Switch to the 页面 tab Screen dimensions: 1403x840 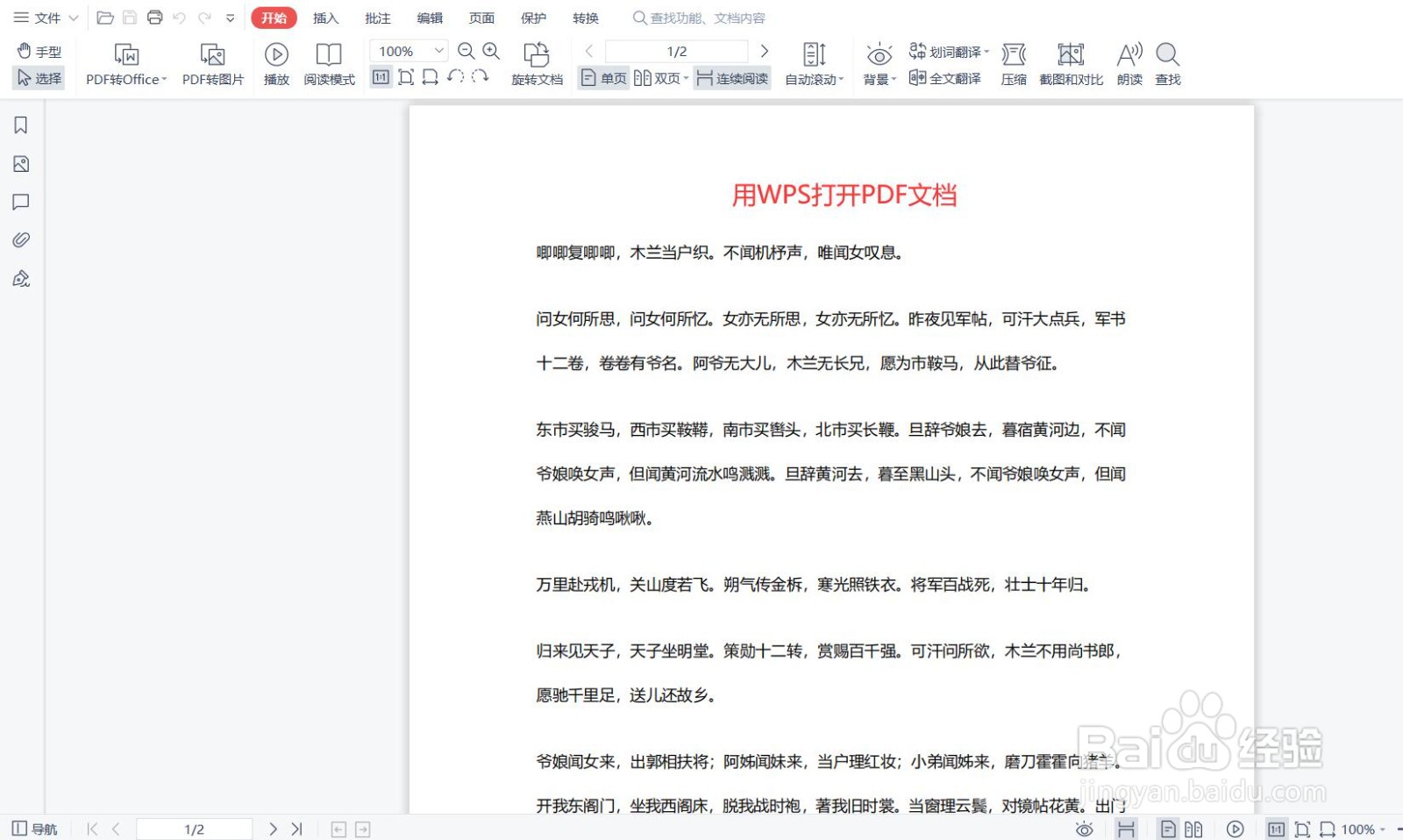point(481,18)
